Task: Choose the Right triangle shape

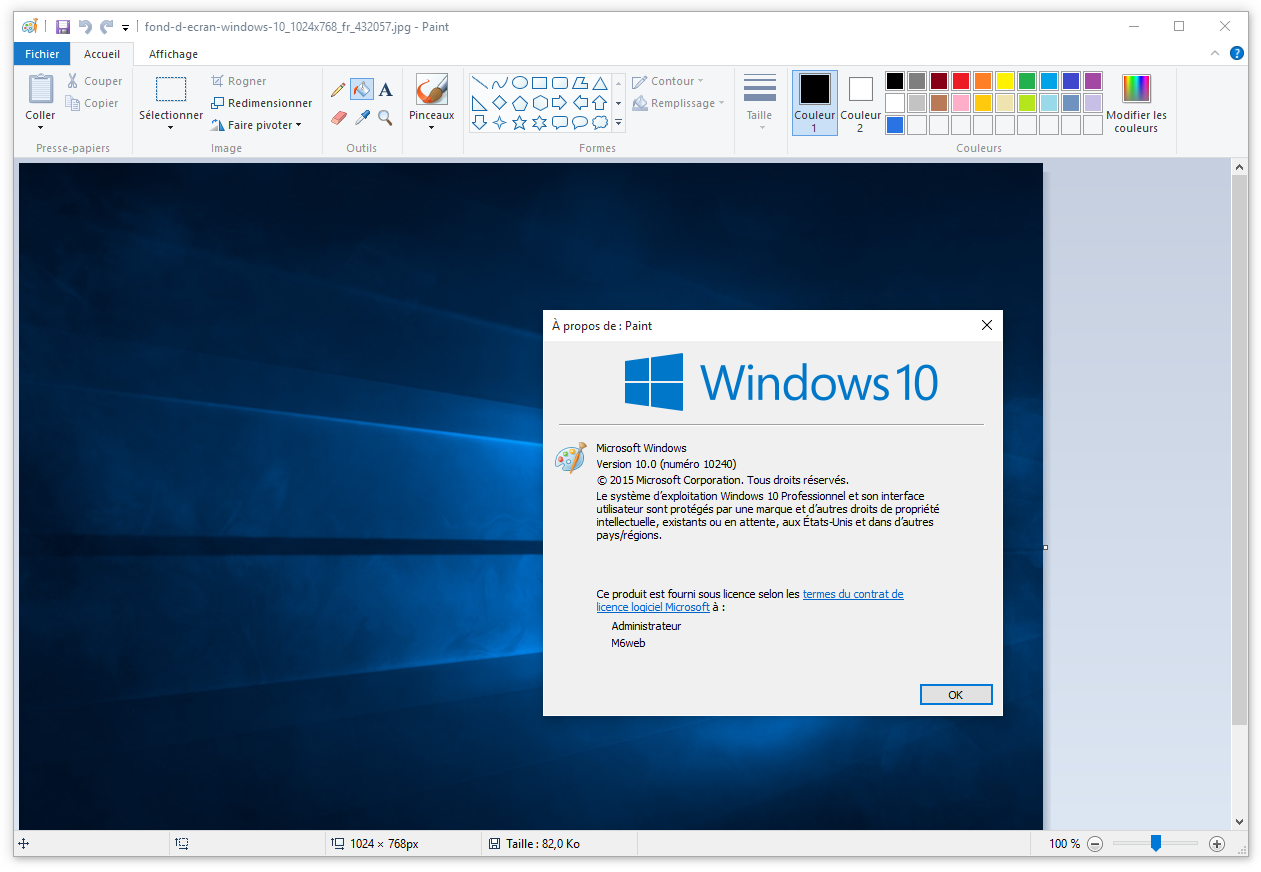Action: tap(480, 103)
